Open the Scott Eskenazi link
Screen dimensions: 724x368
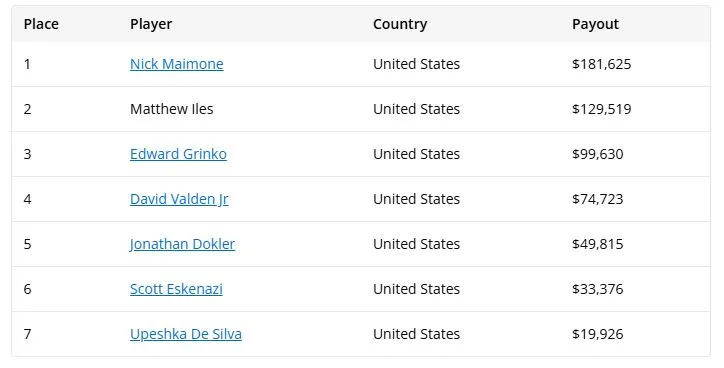[x=176, y=289]
